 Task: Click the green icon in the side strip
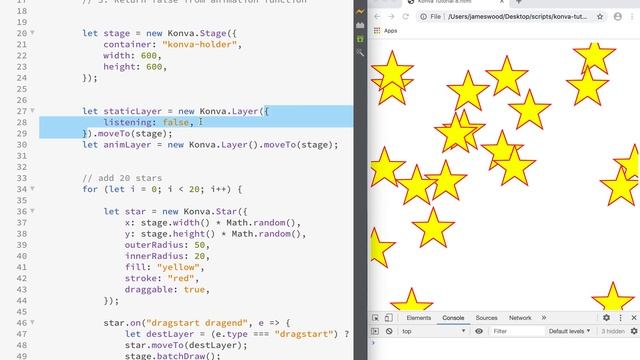pyautogui.click(x=360, y=39)
